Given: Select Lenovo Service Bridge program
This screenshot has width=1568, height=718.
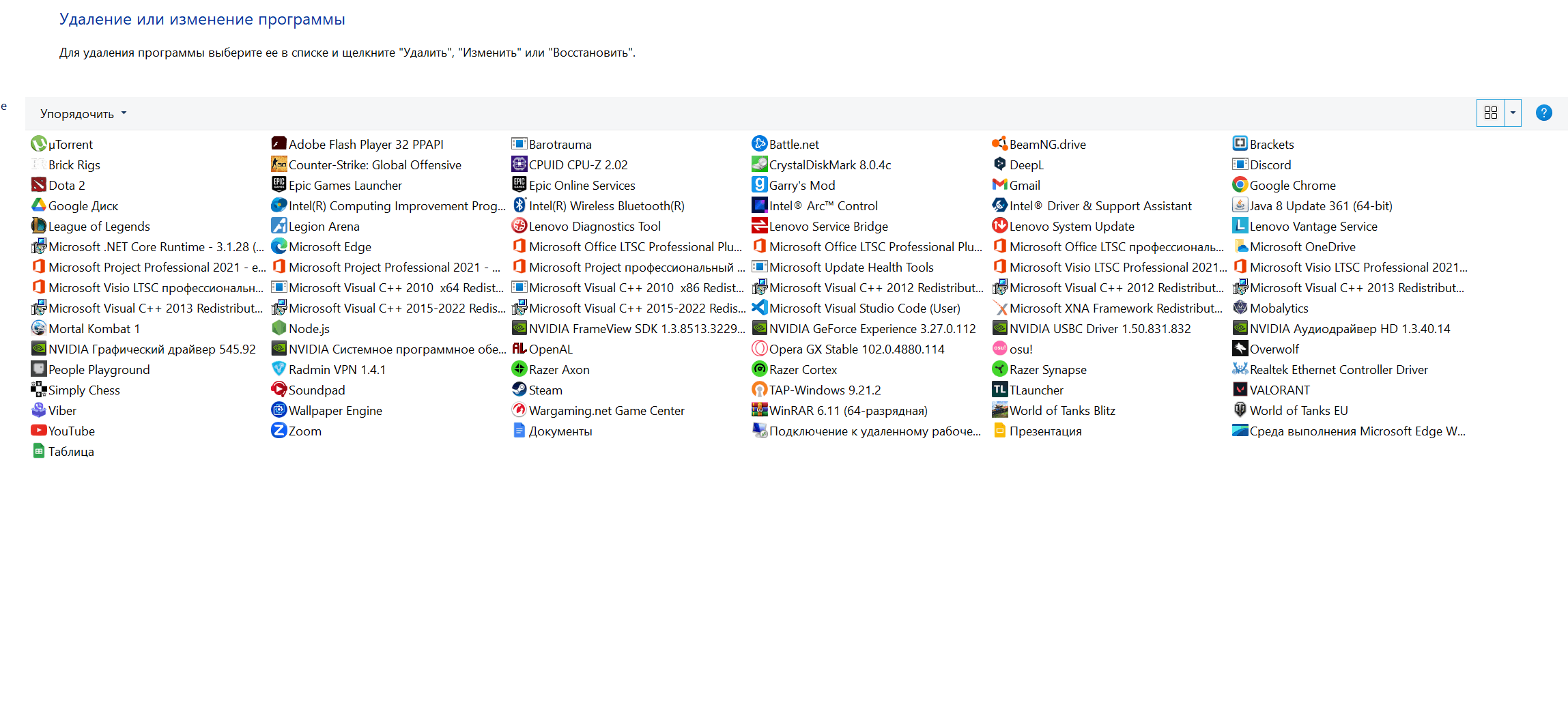Looking at the screenshot, I should tap(821, 226).
